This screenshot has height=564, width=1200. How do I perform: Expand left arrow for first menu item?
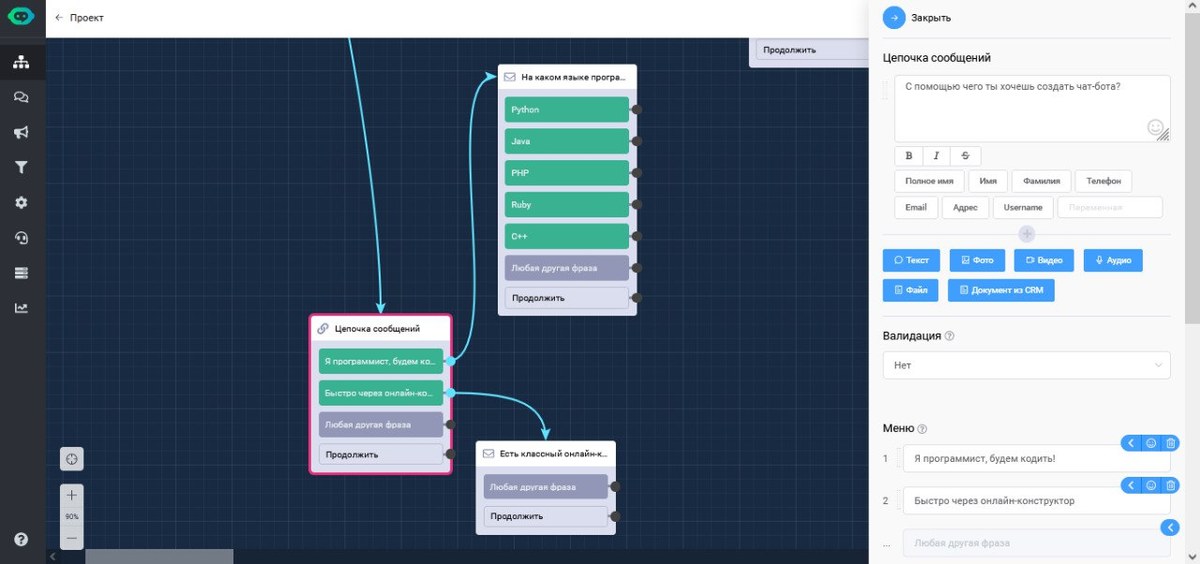tap(1131, 443)
